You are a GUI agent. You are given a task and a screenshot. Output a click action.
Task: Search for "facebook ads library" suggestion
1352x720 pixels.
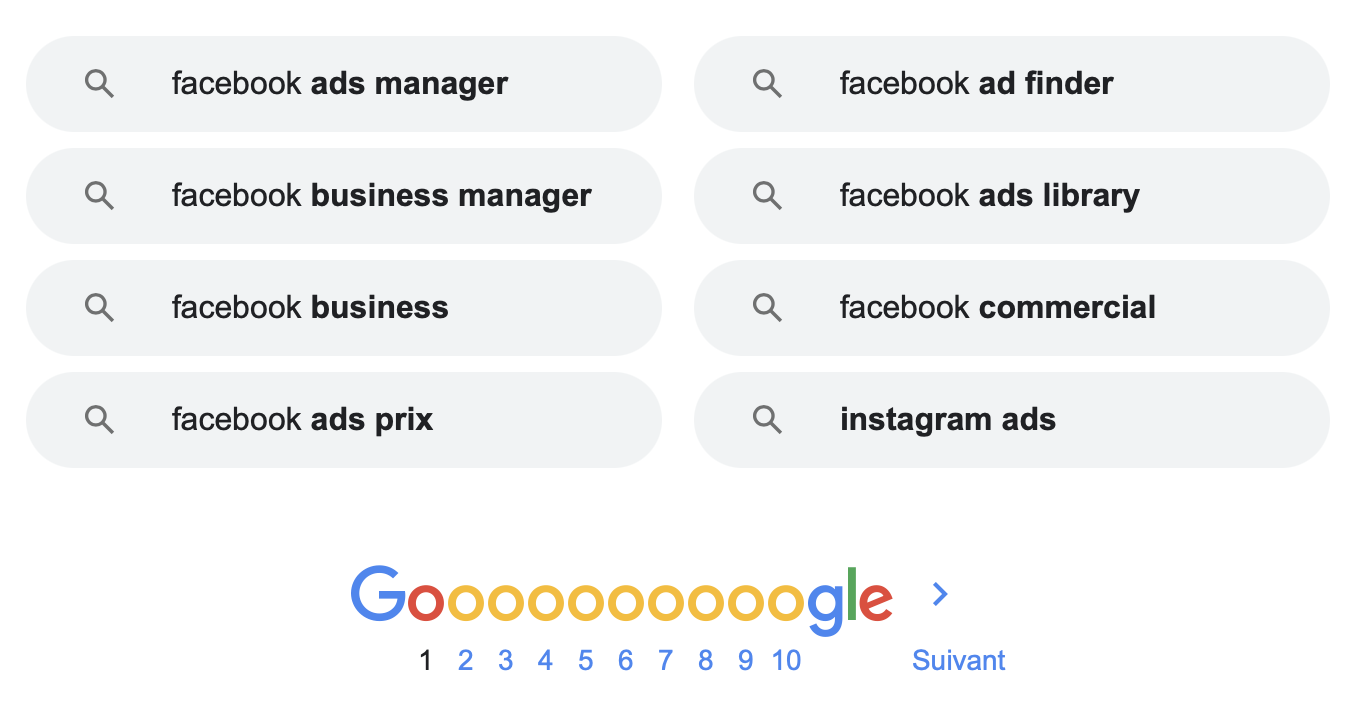point(989,196)
